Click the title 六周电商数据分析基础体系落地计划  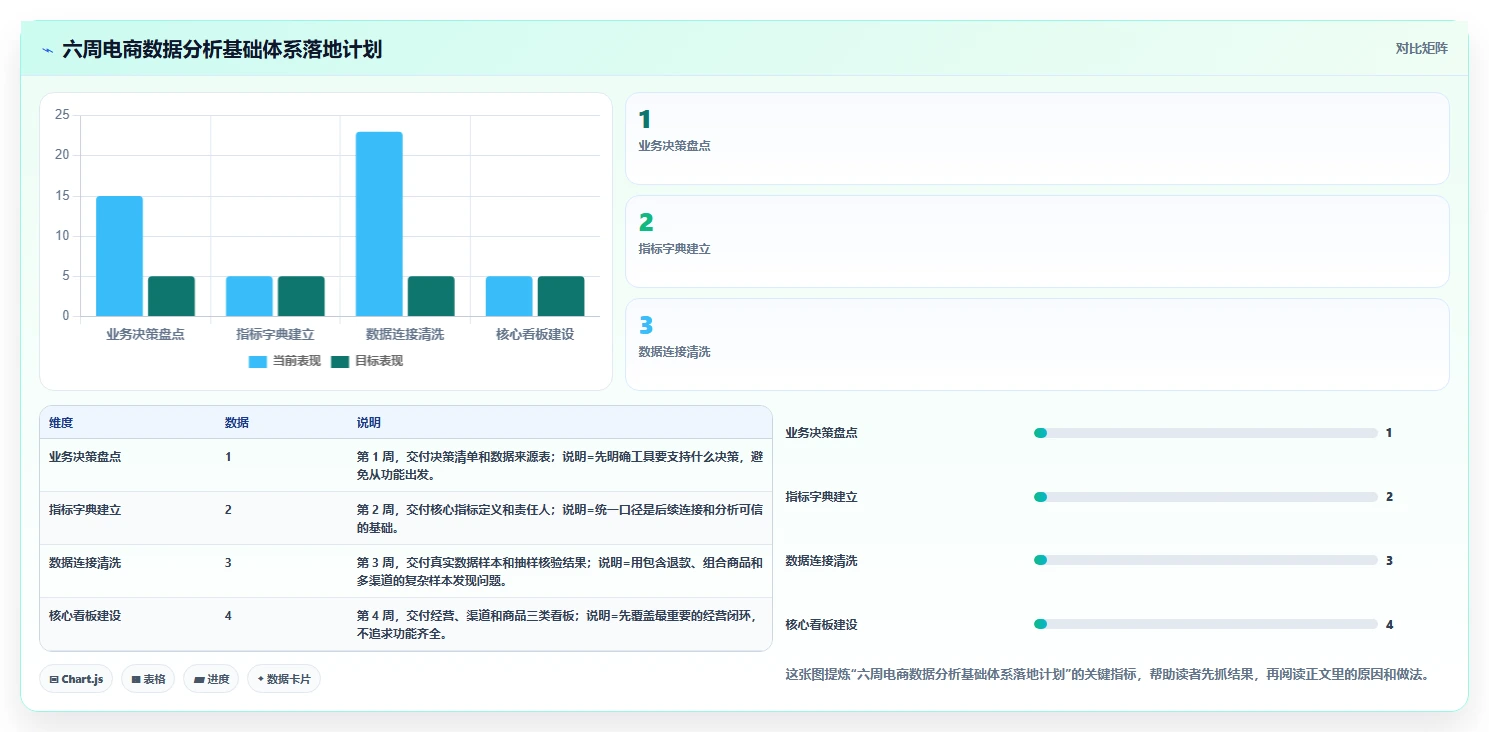point(222,50)
